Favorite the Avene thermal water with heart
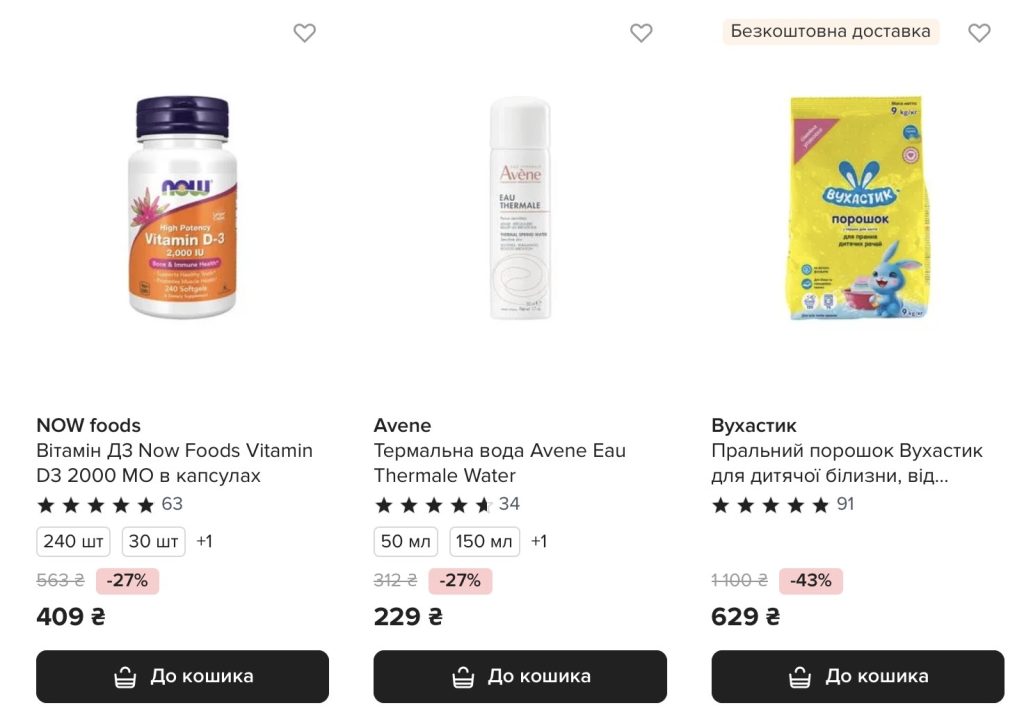Viewport: 1024px width, 717px height. (x=641, y=33)
